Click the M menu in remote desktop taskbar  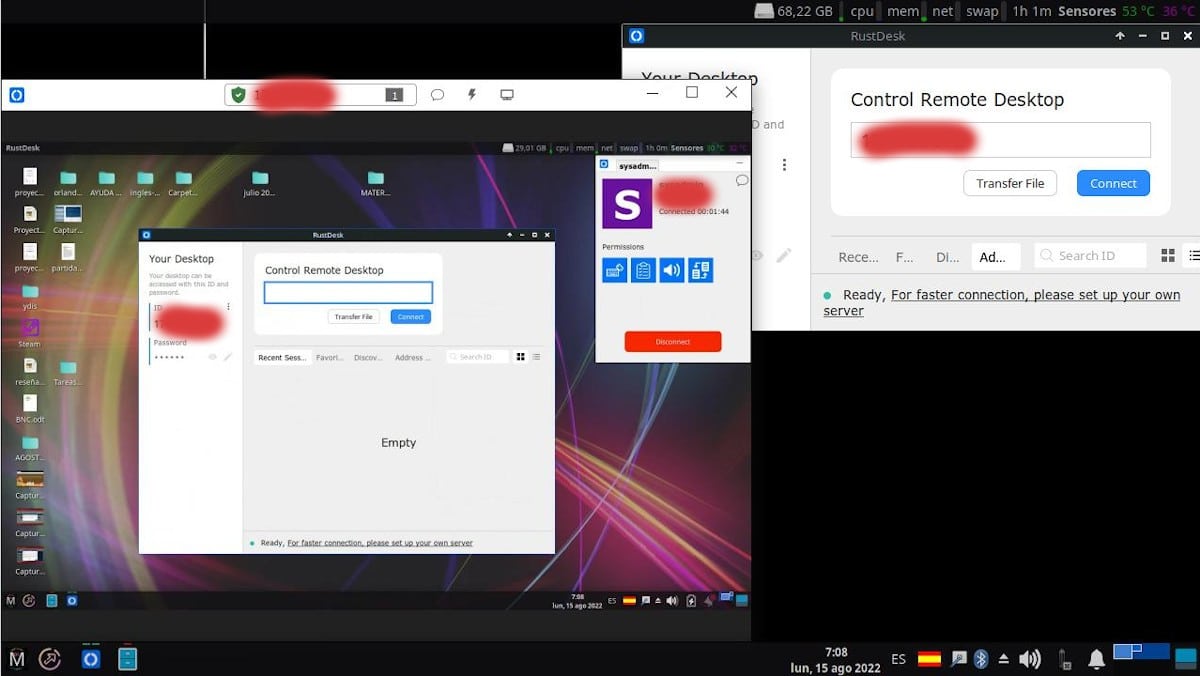pos(11,601)
